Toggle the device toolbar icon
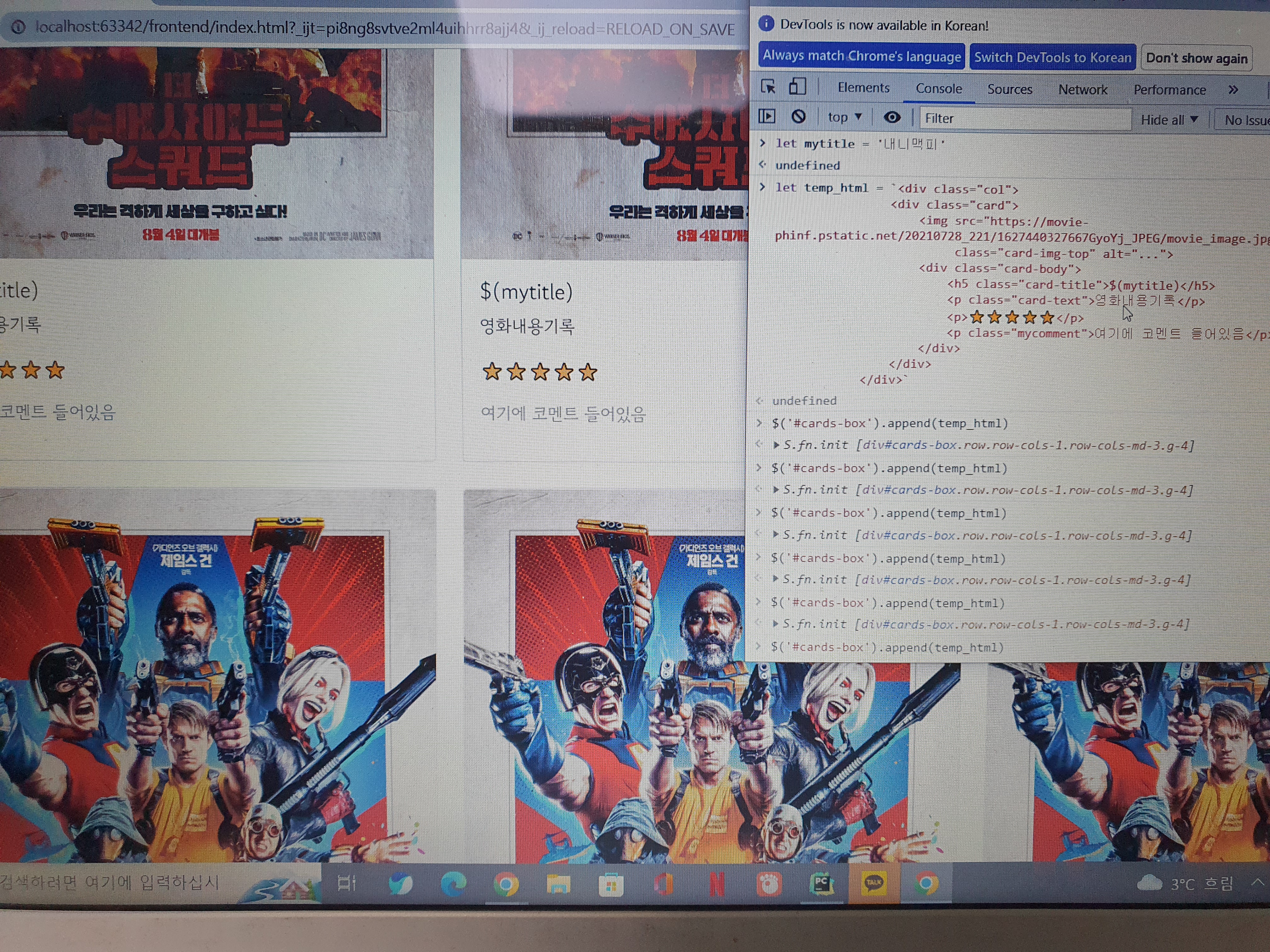Image resolution: width=1270 pixels, height=952 pixels. [797, 87]
